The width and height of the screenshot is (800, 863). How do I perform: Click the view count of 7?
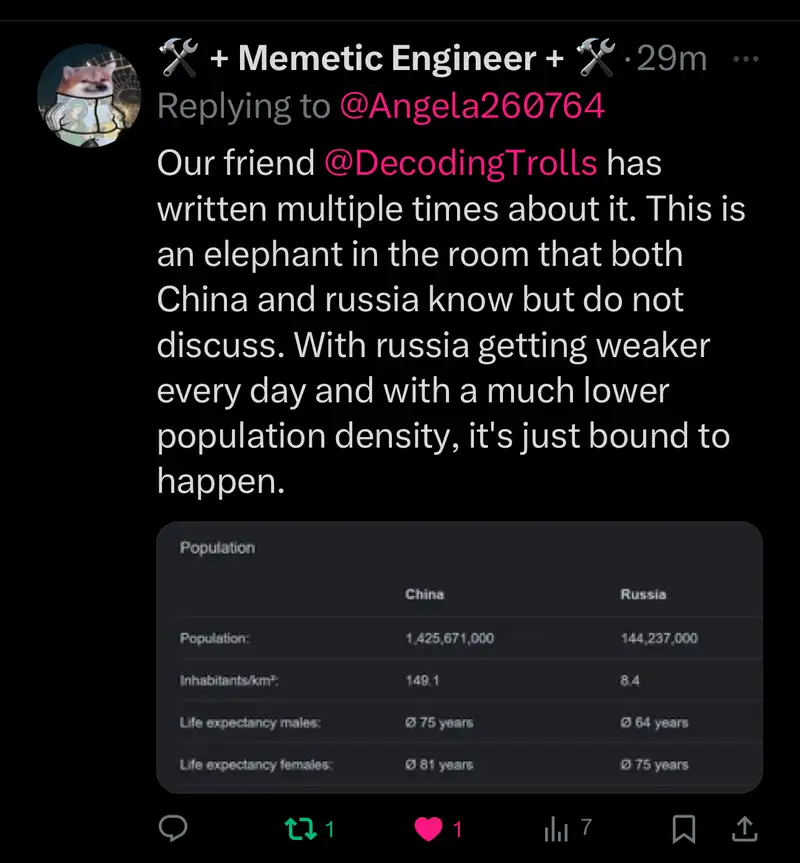point(587,827)
